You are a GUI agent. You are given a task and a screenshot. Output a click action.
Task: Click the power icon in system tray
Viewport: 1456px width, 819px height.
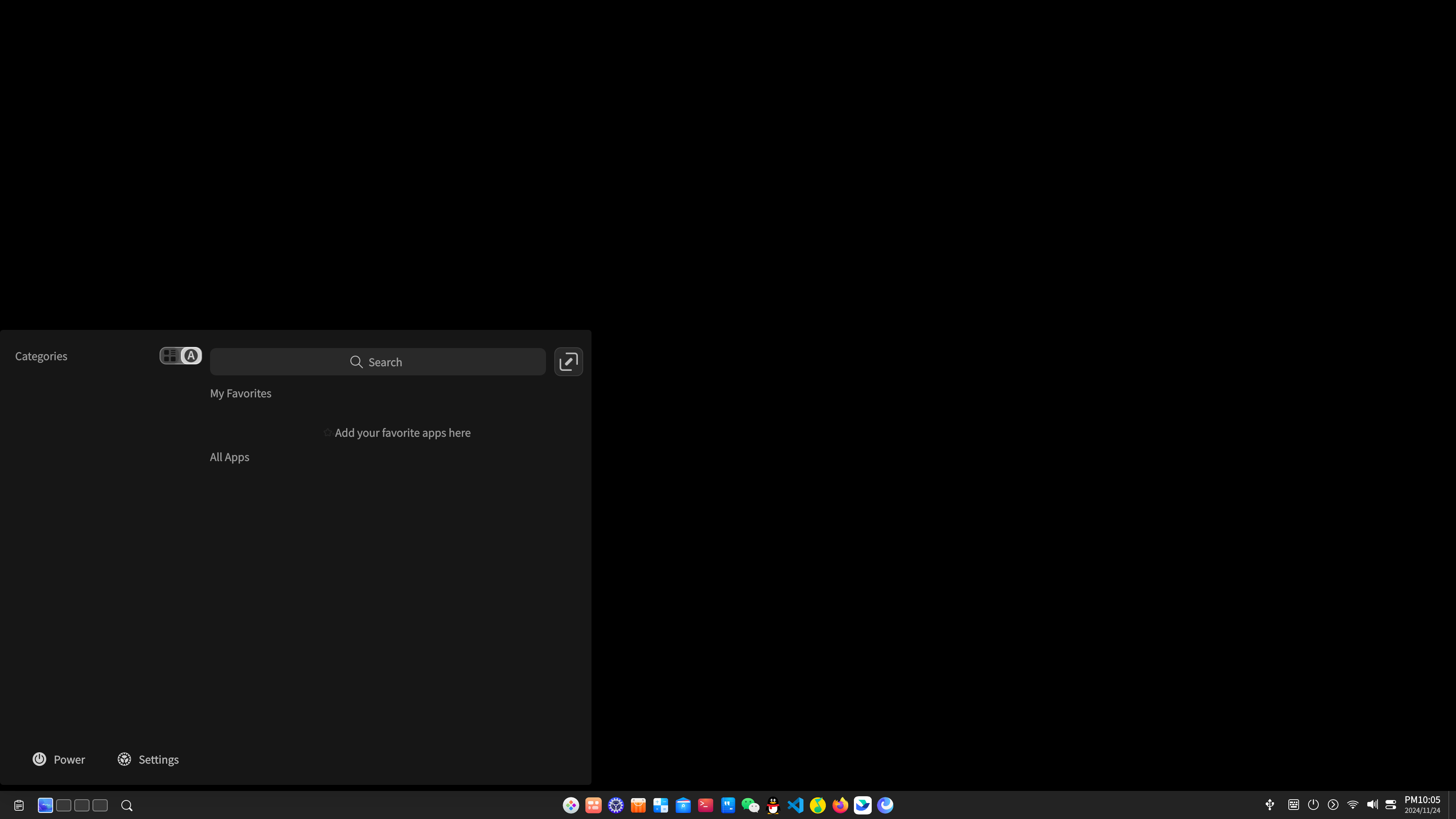pyautogui.click(x=1313, y=805)
